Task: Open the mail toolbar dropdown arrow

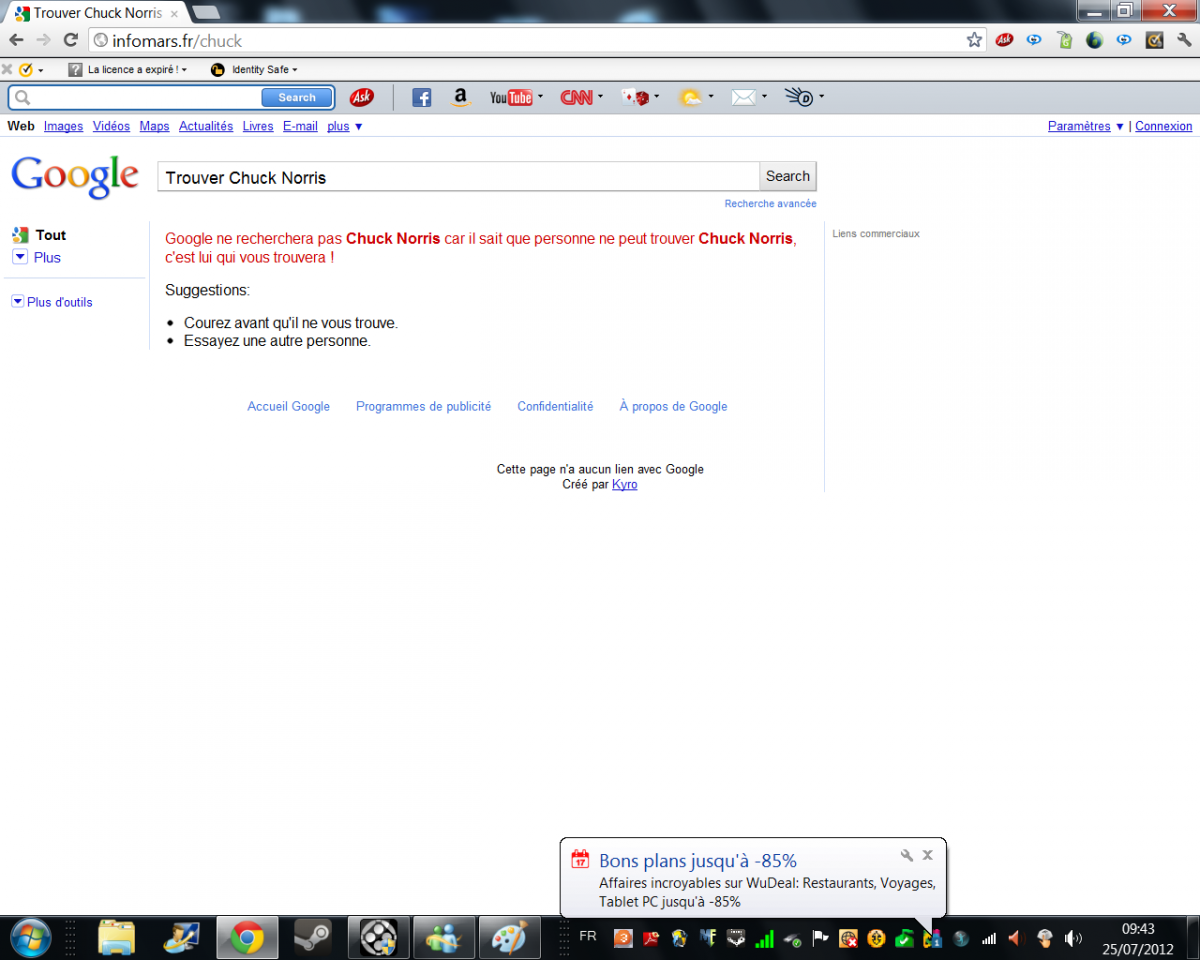Action: click(x=764, y=97)
